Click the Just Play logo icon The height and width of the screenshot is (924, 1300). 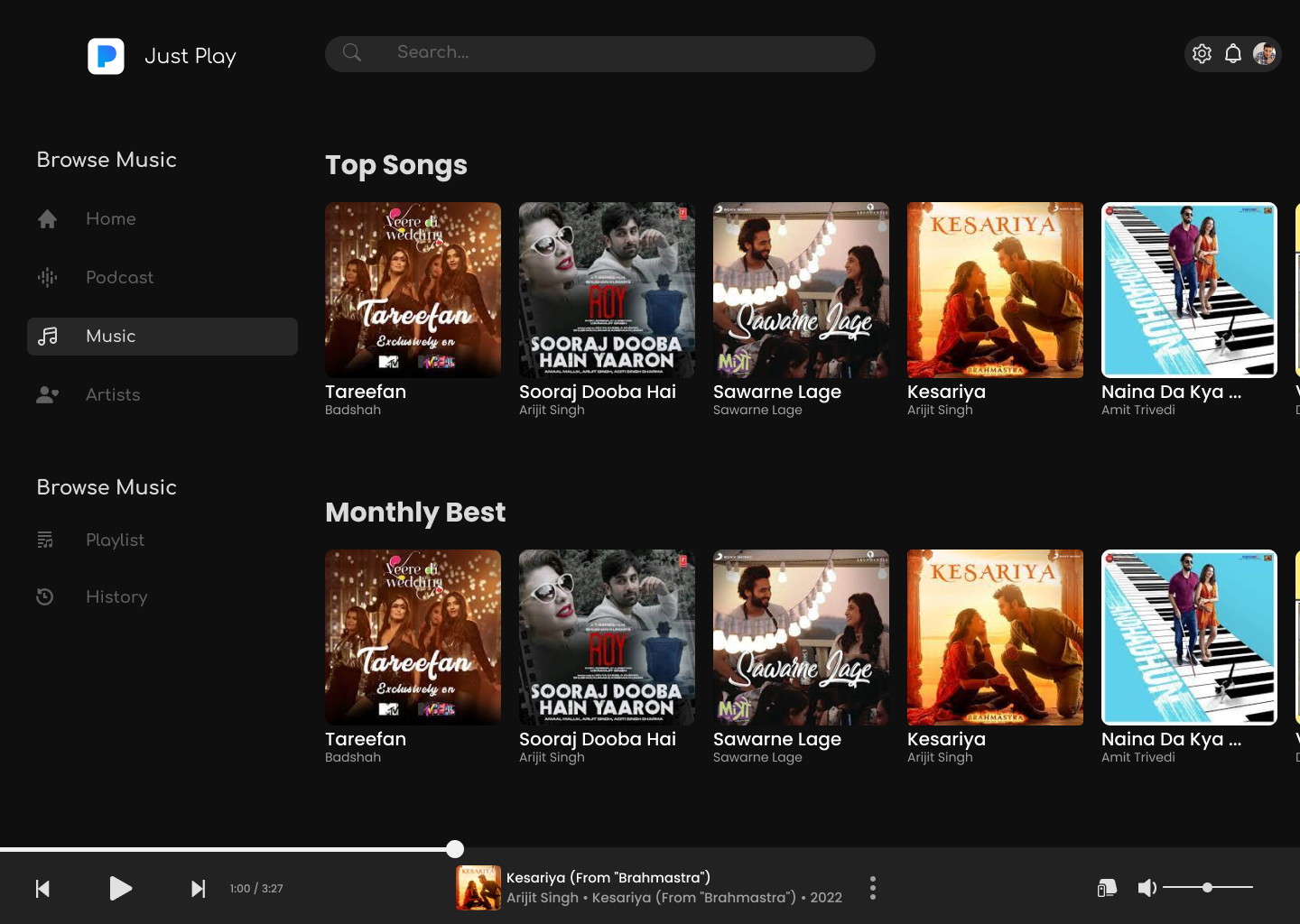point(106,56)
